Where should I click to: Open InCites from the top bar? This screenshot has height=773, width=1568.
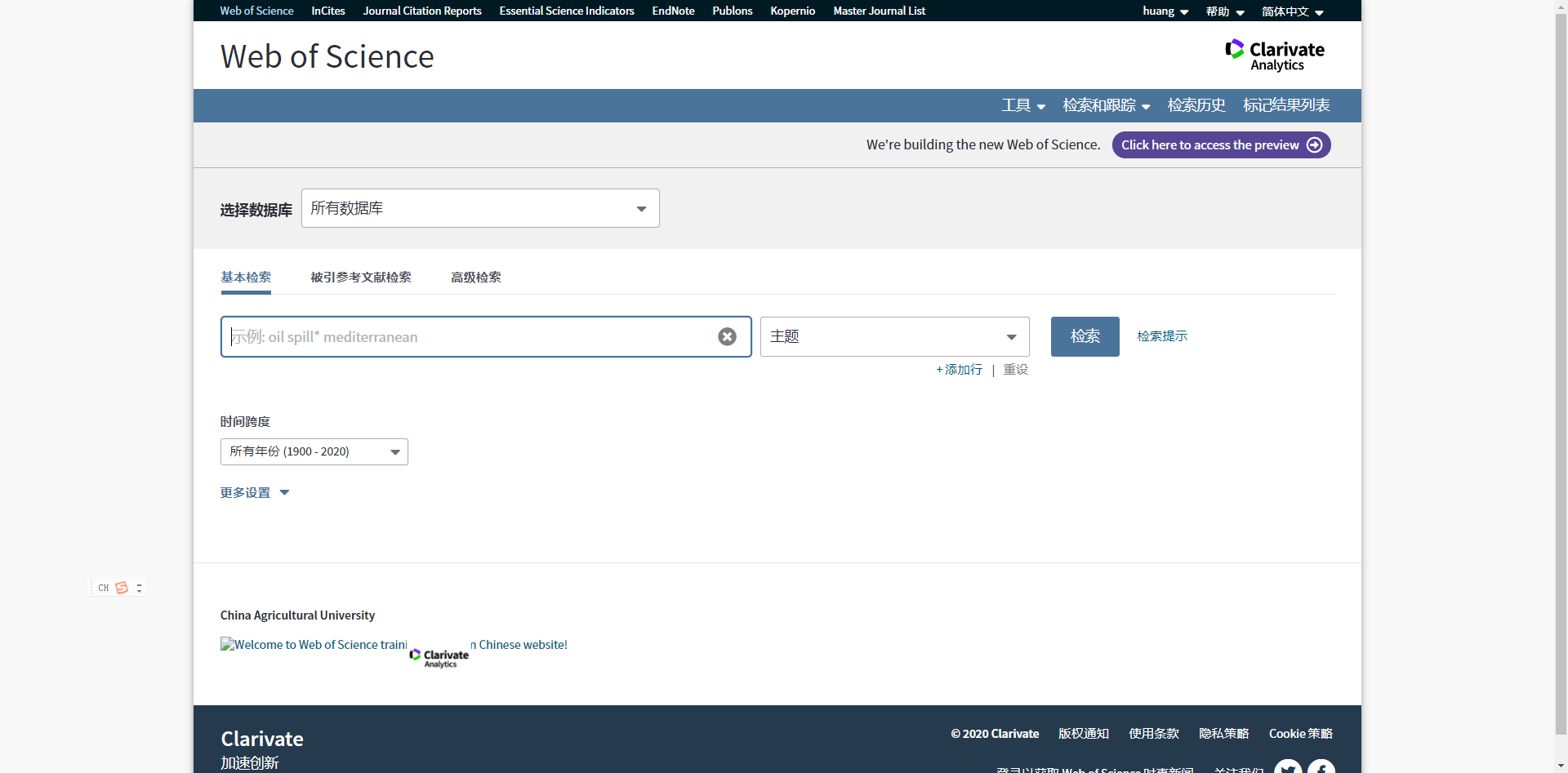pyautogui.click(x=328, y=11)
